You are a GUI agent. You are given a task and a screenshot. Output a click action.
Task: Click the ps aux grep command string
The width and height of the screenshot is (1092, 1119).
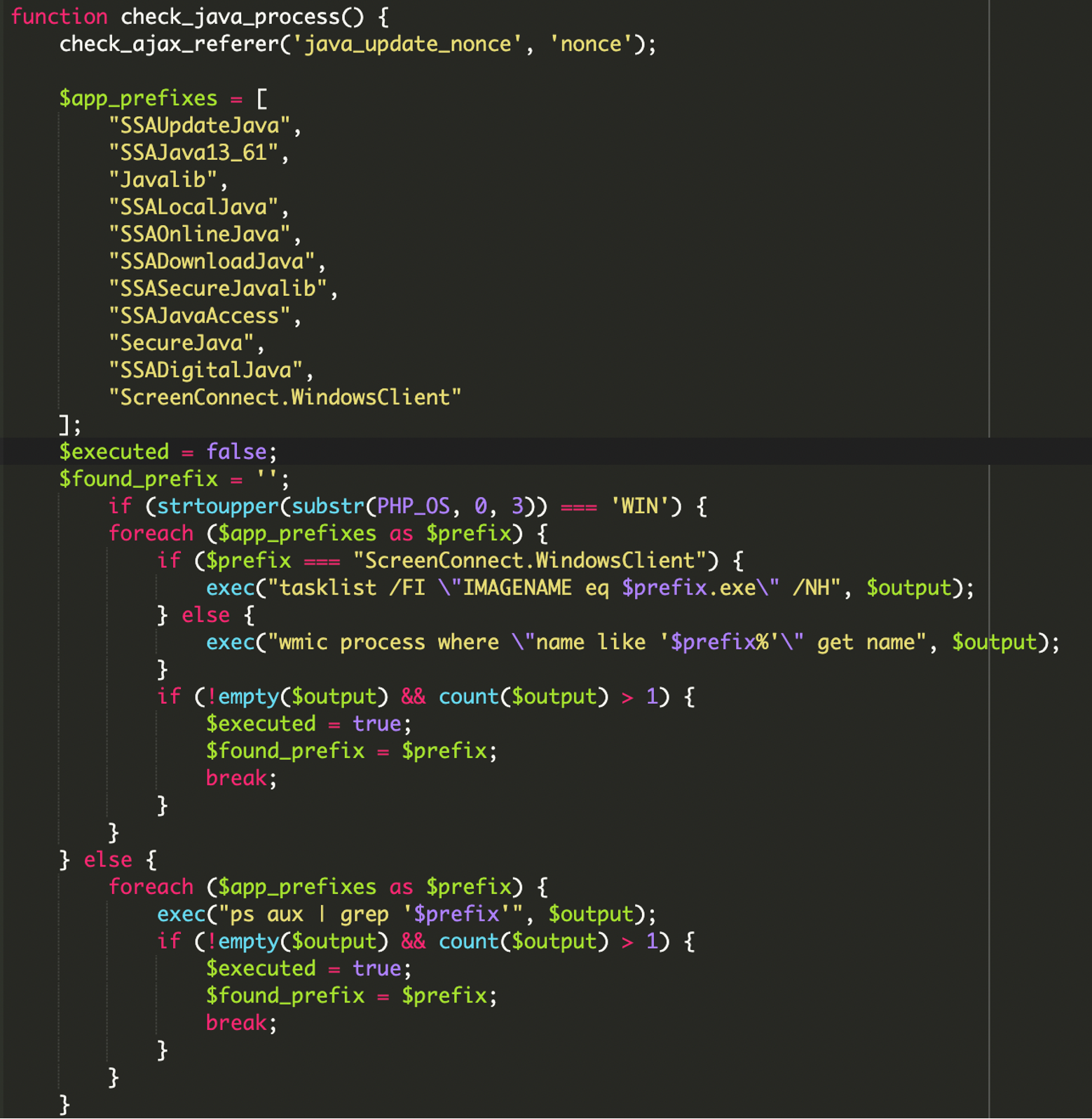371,914
